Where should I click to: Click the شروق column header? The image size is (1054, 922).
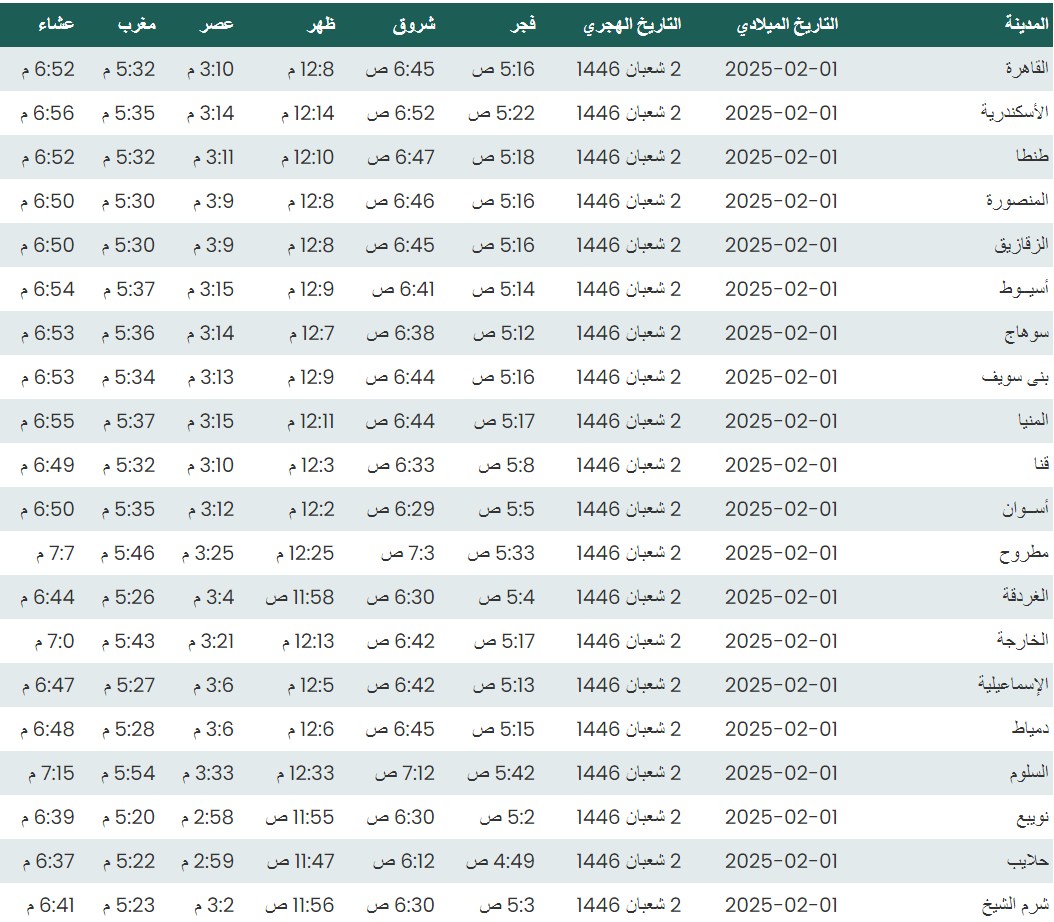[414, 24]
